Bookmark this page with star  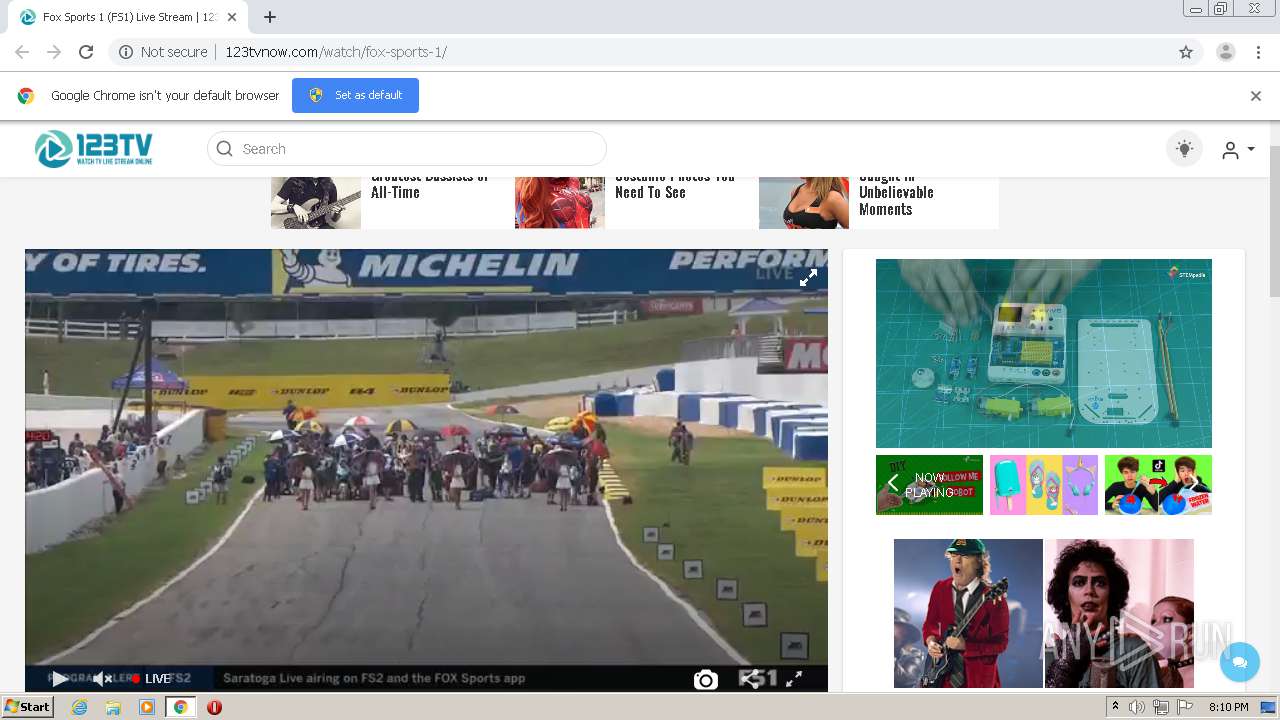click(1186, 52)
